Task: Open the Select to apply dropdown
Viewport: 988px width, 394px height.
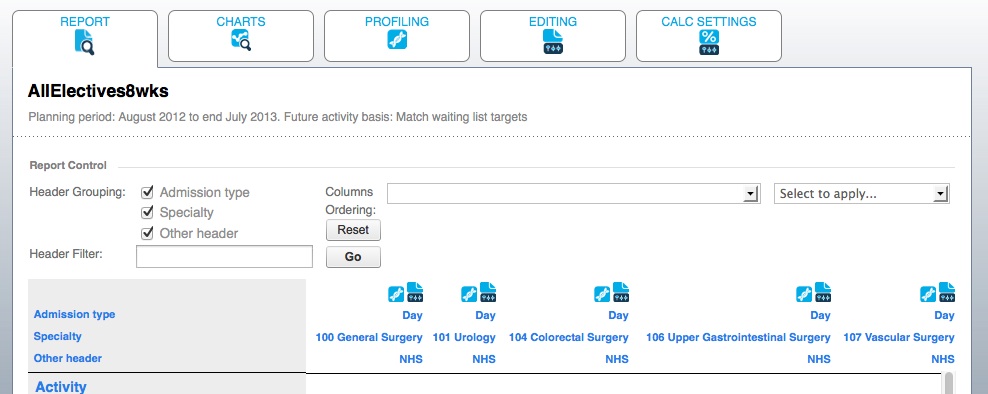Action: [x=861, y=194]
